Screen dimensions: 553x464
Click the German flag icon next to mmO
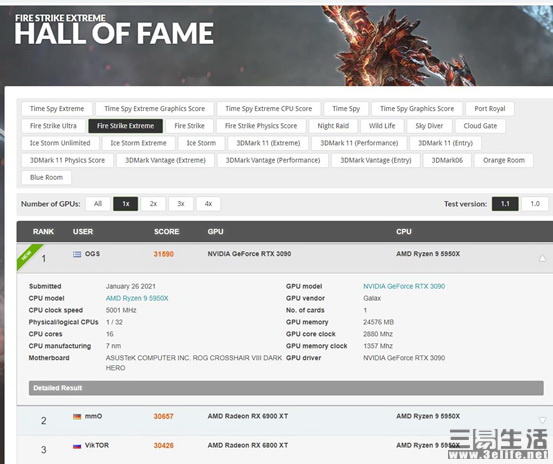tap(77, 417)
